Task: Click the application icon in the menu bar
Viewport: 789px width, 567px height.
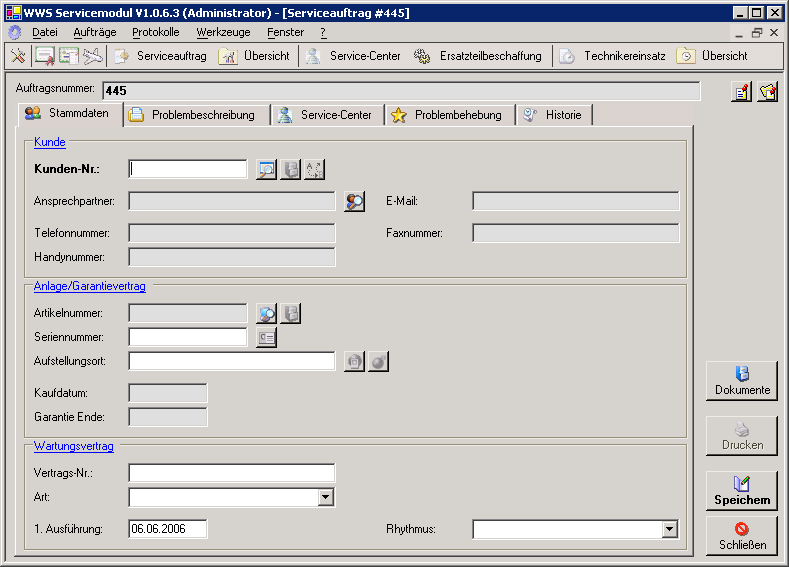Action: click(15, 32)
